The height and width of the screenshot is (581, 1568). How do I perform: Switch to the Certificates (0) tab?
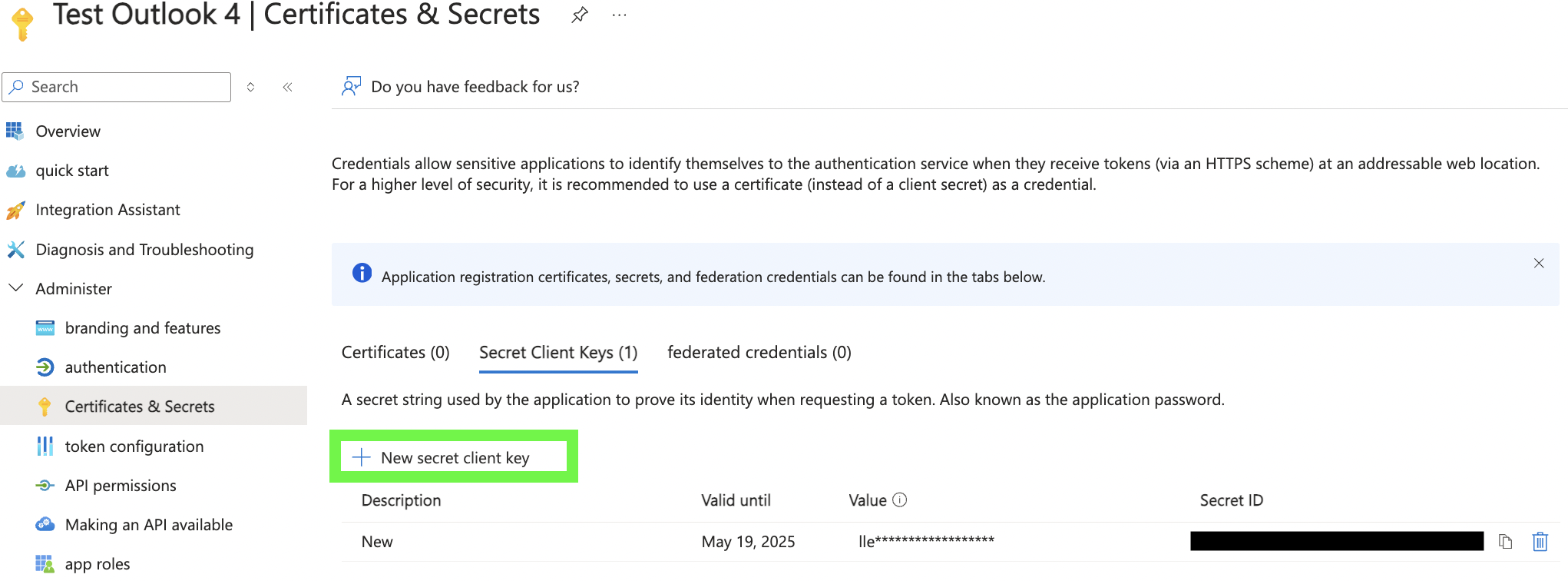click(x=395, y=352)
